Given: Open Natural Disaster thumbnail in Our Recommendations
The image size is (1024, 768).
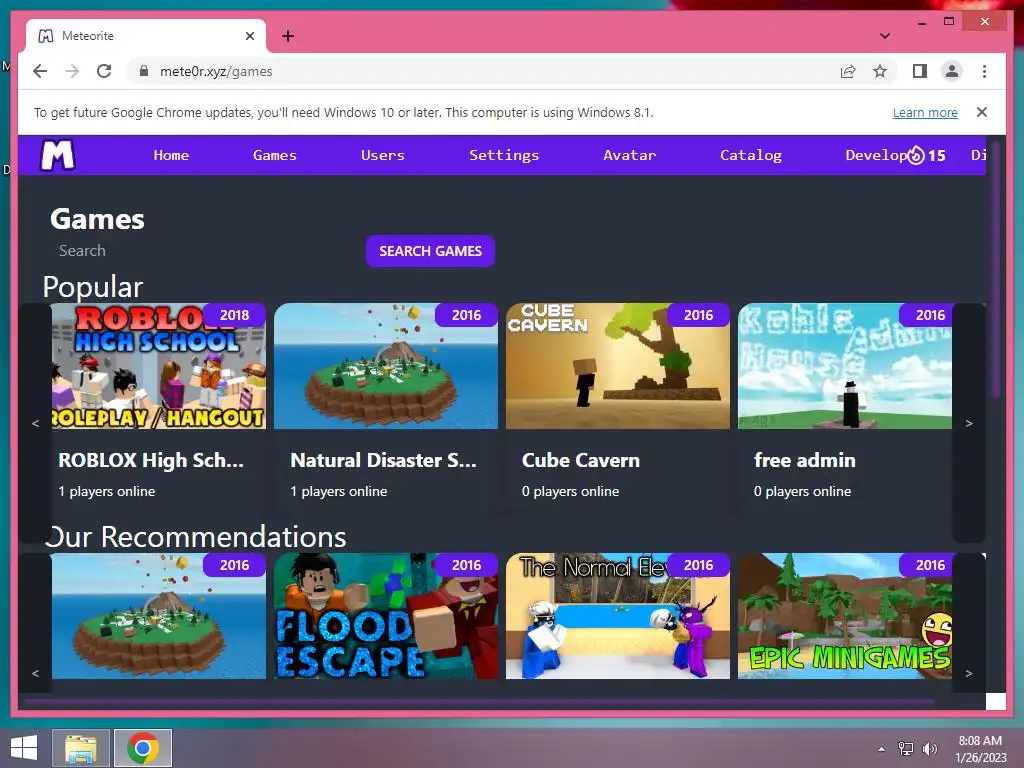Looking at the screenshot, I should (159, 616).
